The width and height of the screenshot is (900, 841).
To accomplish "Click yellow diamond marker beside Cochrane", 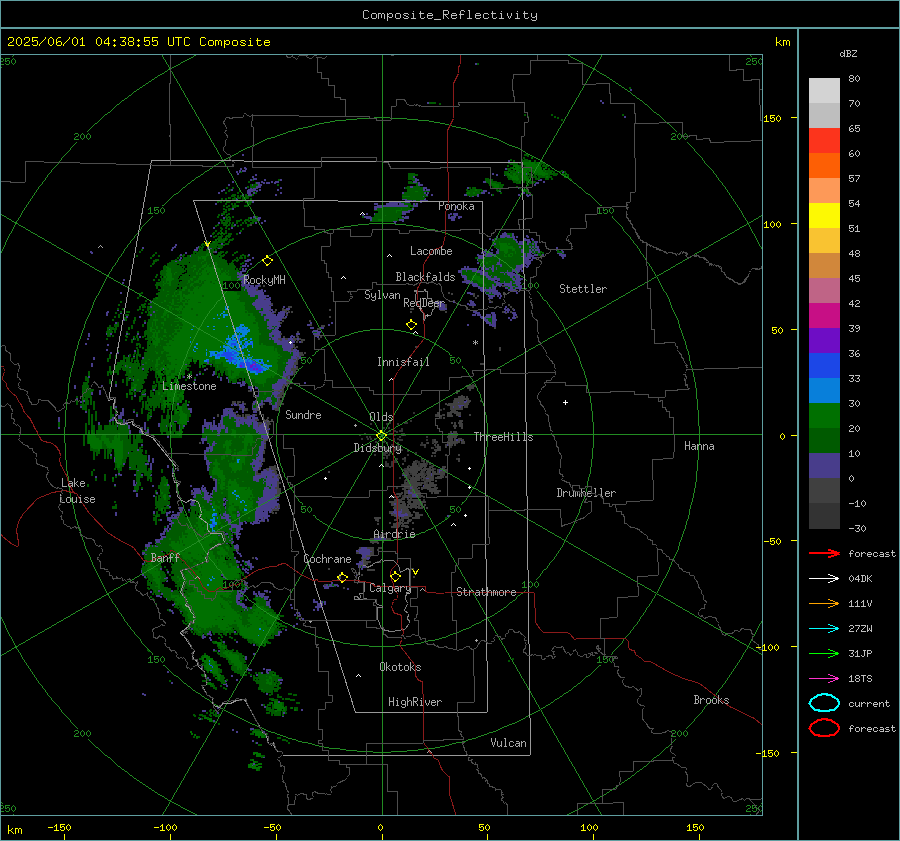I will pyautogui.click(x=342, y=577).
